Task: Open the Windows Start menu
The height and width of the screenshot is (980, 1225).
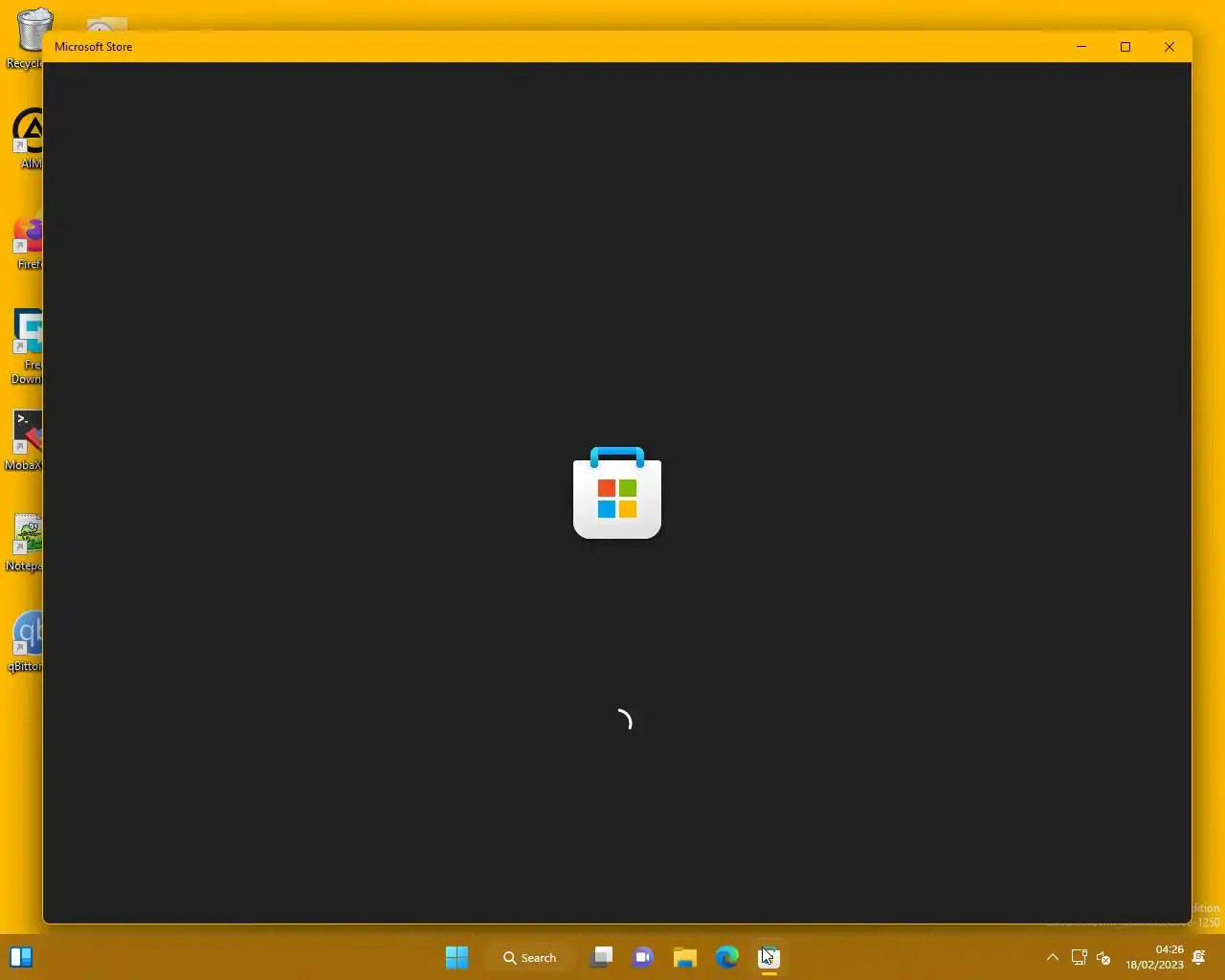Action: coord(457,957)
